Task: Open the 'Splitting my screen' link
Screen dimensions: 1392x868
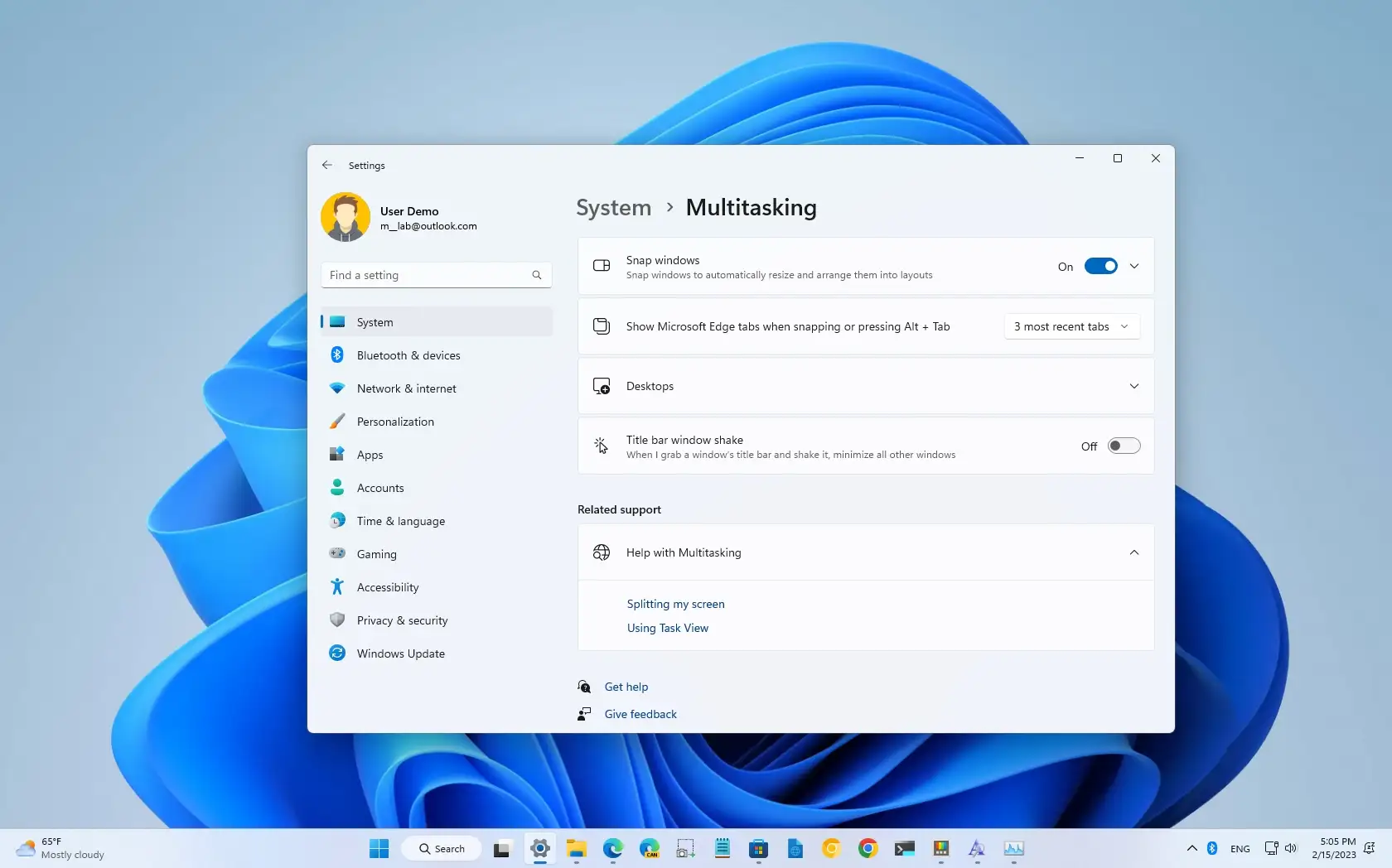Action: (x=674, y=604)
